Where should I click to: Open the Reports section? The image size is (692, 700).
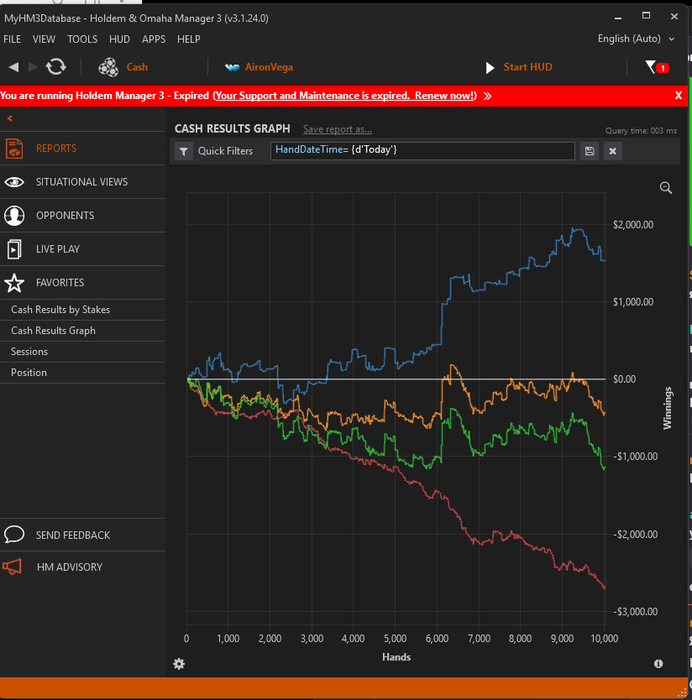tap(56, 148)
